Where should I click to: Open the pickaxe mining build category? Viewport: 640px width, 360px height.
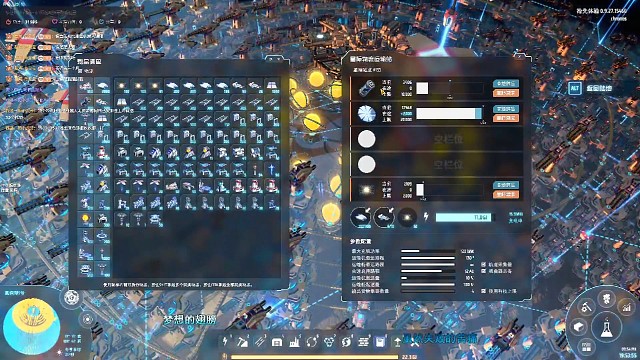[x=242, y=342]
